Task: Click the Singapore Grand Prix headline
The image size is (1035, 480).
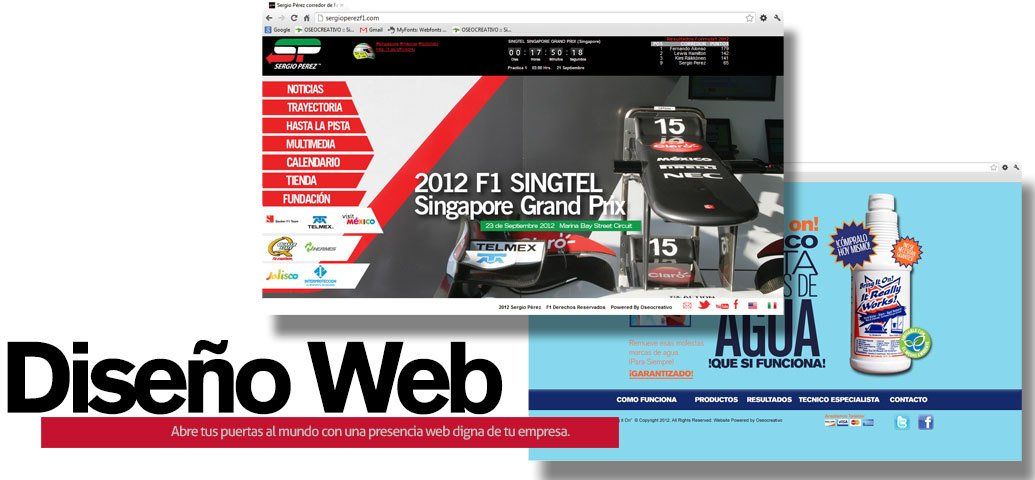Action: (x=519, y=195)
